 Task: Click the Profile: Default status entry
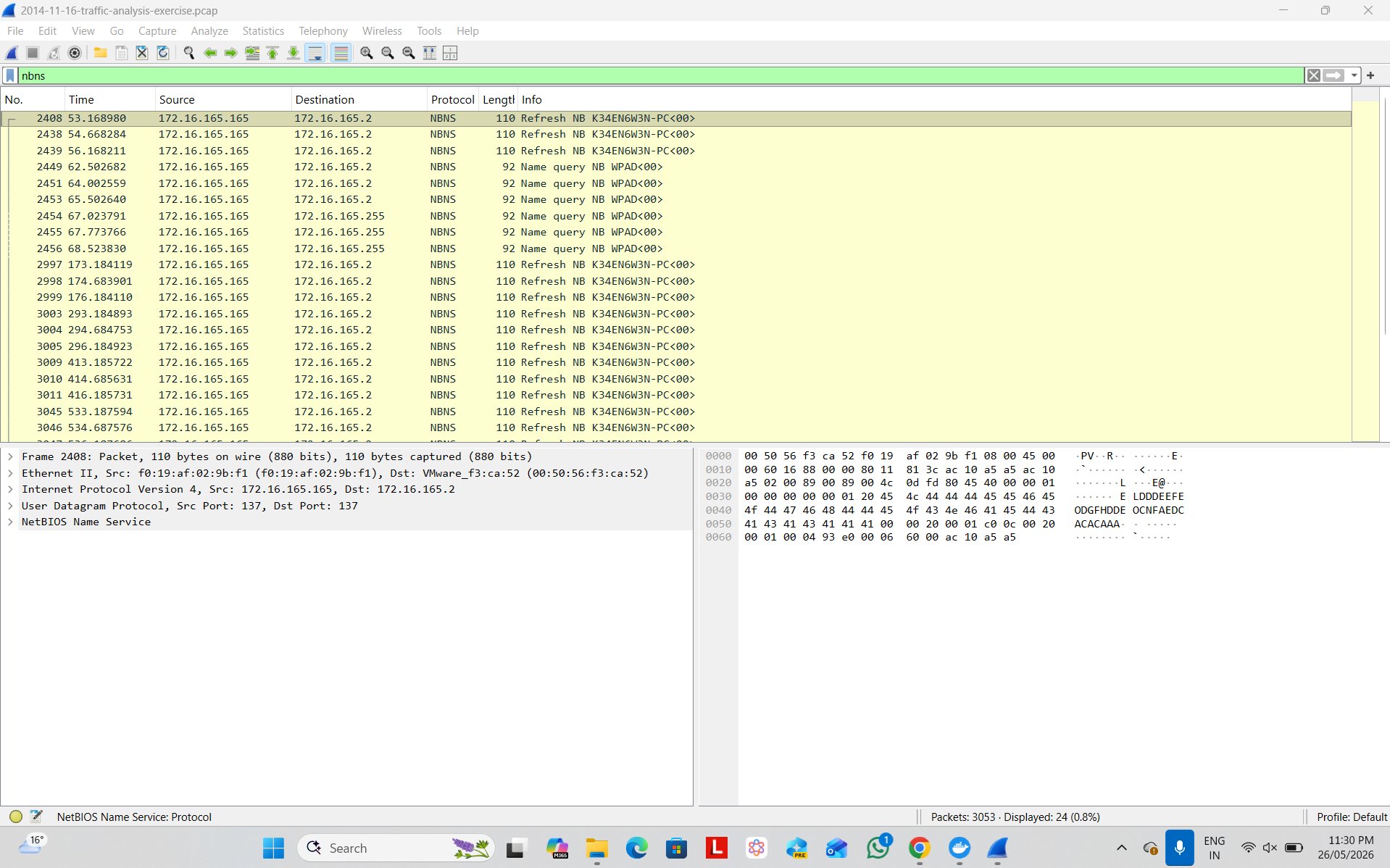[x=1351, y=817]
